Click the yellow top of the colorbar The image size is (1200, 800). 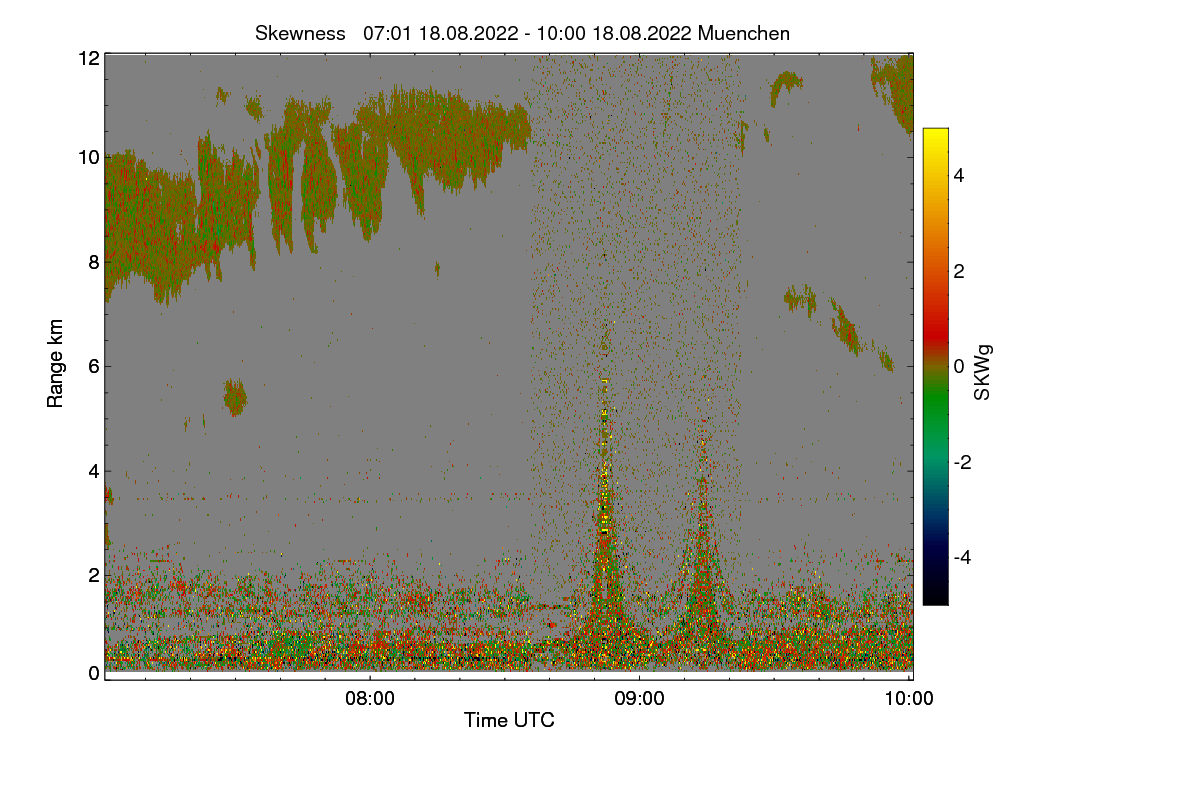[935, 137]
